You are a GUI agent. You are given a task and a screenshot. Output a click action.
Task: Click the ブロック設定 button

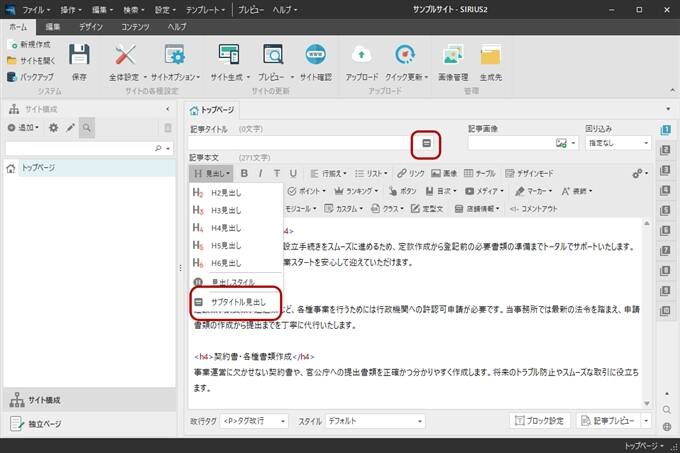click(543, 421)
